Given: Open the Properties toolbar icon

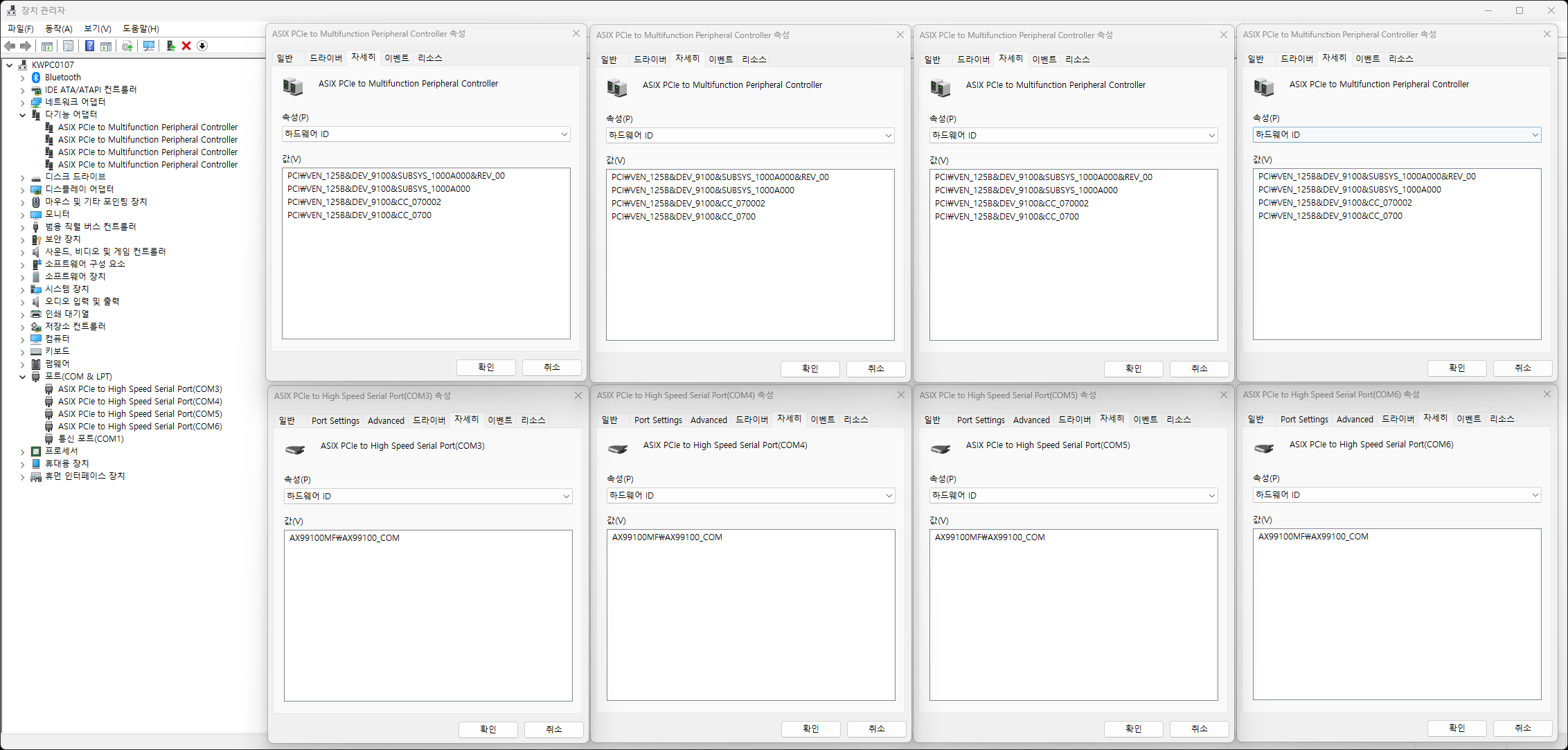Looking at the screenshot, I should pos(68,46).
